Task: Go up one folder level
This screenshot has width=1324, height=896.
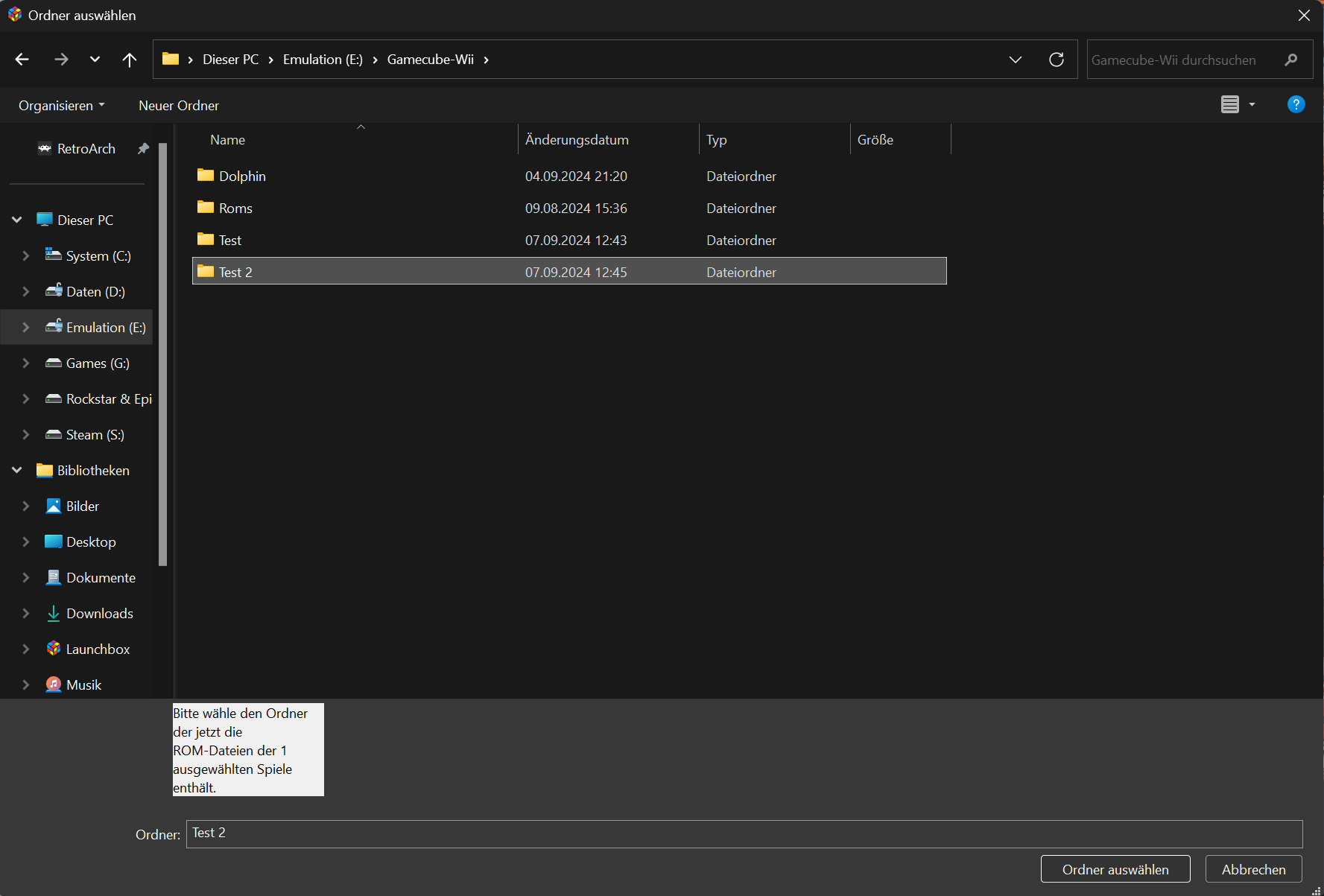Action: pos(130,60)
